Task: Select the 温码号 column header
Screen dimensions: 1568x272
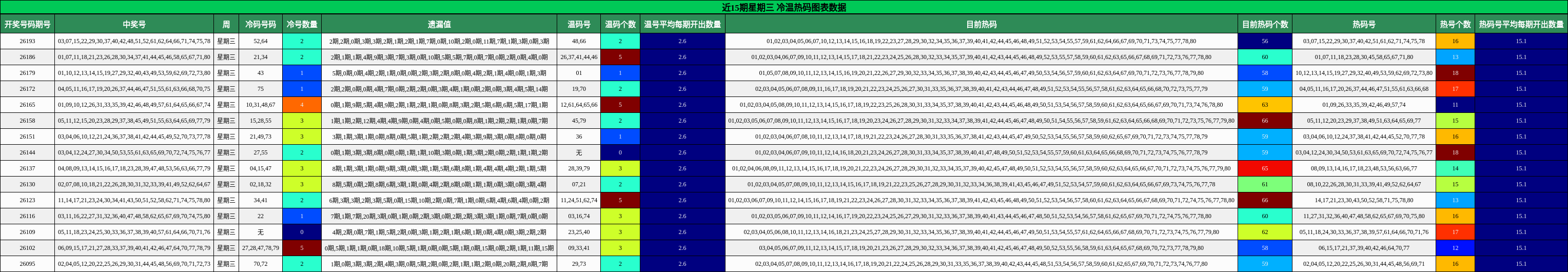Action: coord(579,24)
